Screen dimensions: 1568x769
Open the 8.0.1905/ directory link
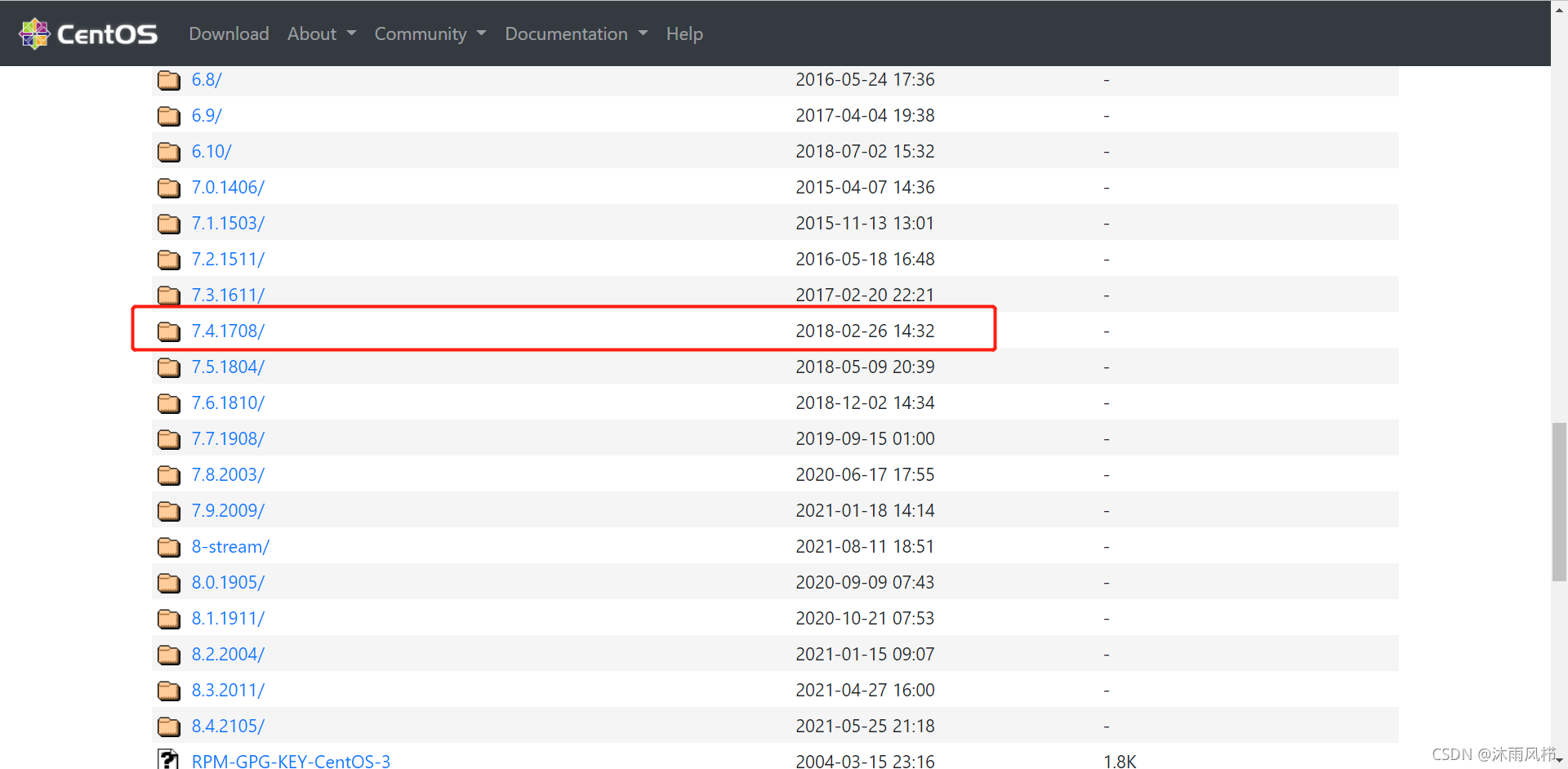coord(228,582)
